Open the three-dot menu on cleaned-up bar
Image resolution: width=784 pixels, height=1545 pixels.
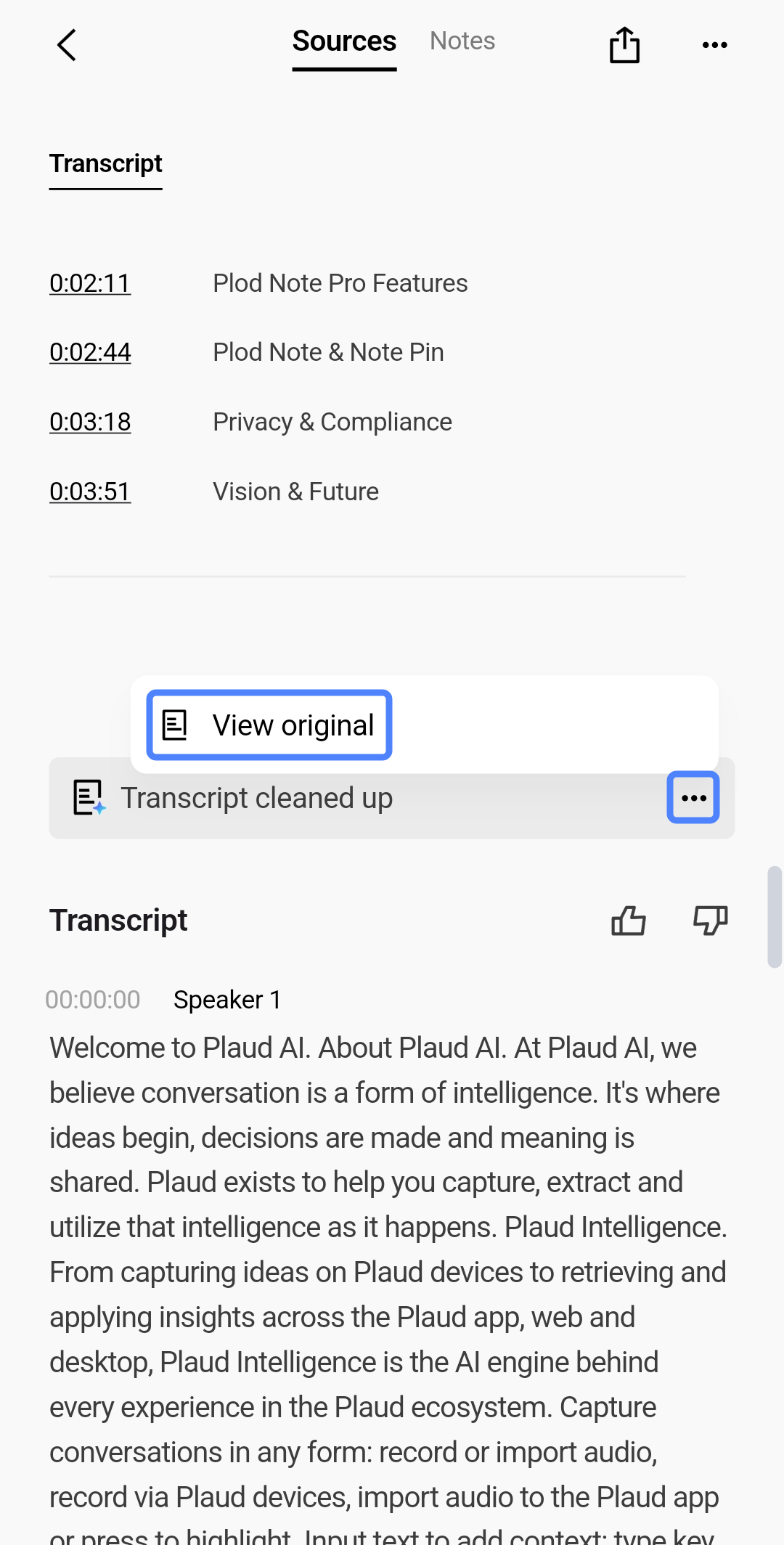(x=693, y=798)
